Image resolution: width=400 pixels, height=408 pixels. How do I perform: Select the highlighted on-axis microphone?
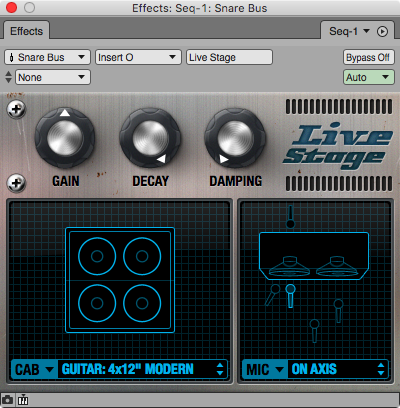(290, 296)
